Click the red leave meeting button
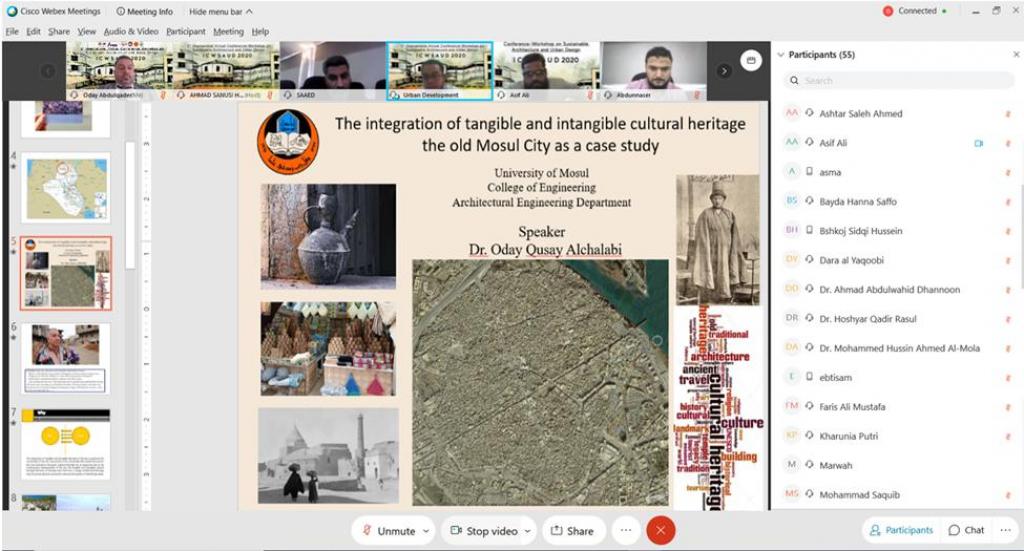The height and width of the screenshot is (551, 1024). (660, 530)
